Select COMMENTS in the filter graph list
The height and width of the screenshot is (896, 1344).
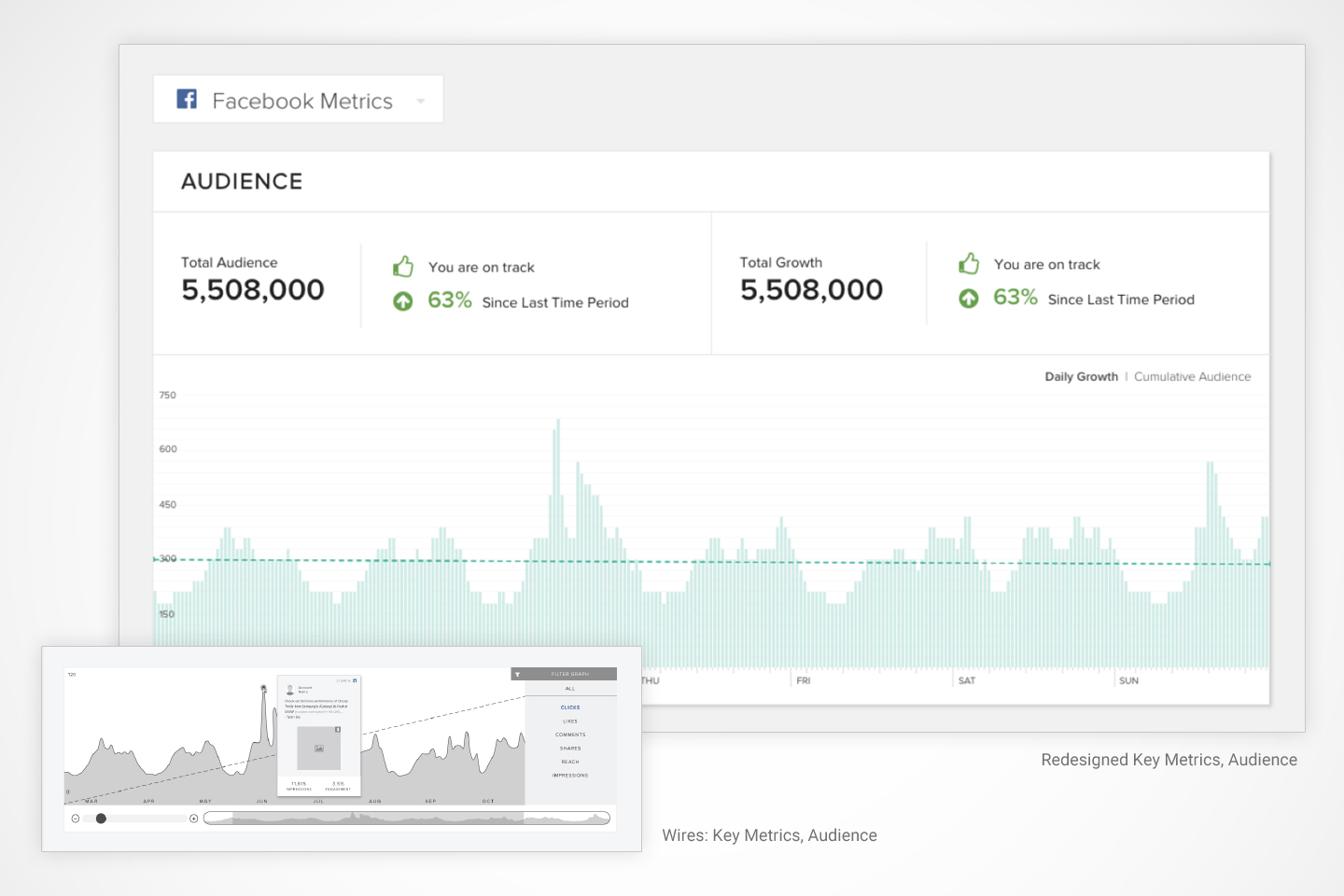point(570,735)
